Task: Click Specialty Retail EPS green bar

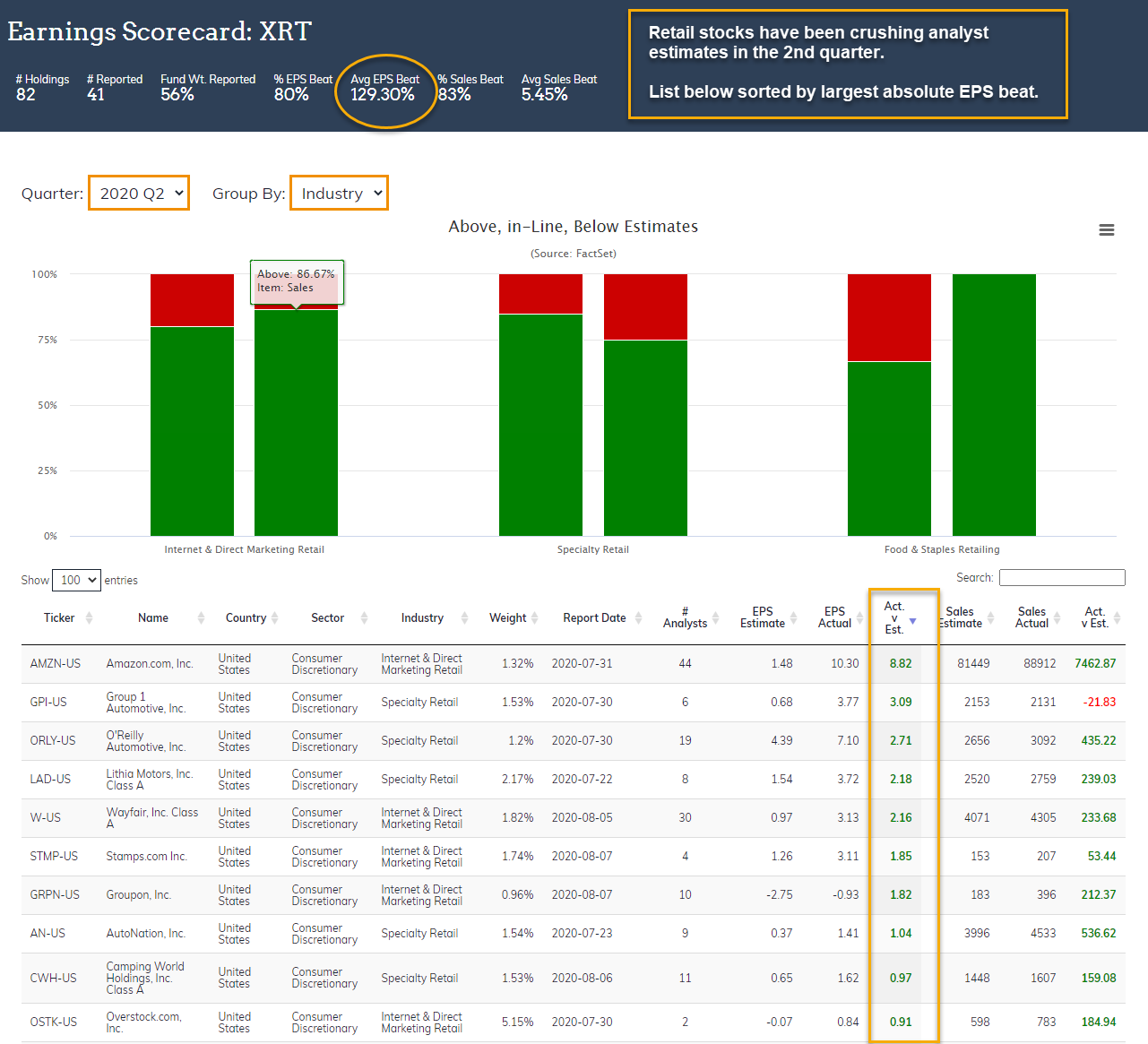Action: click(540, 425)
